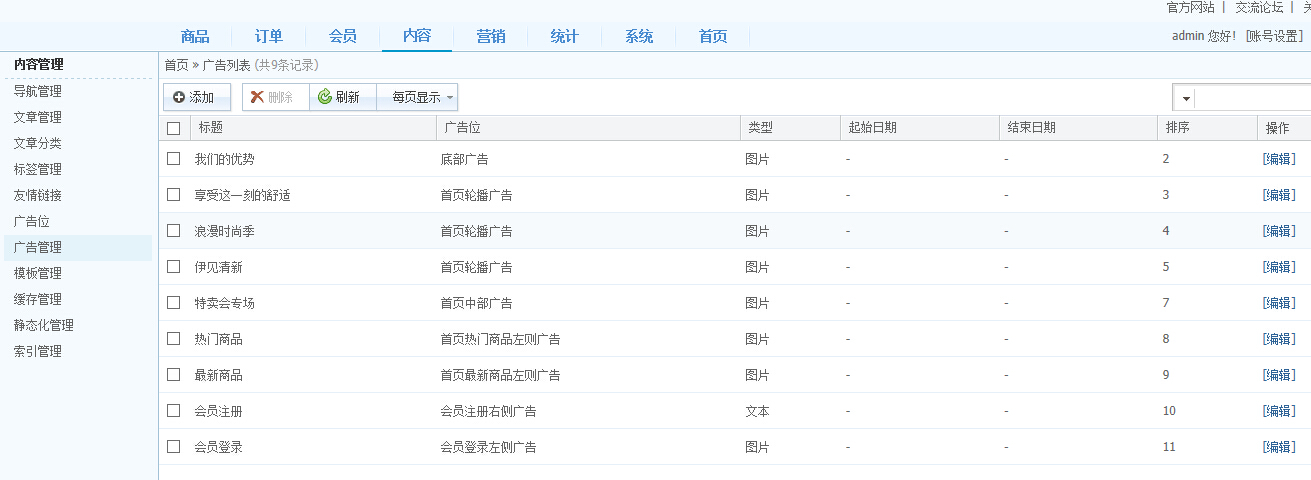Click 编辑 link for 浪漫时尚季 row
Viewport: 1311px width, 480px height.
coord(1279,231)
